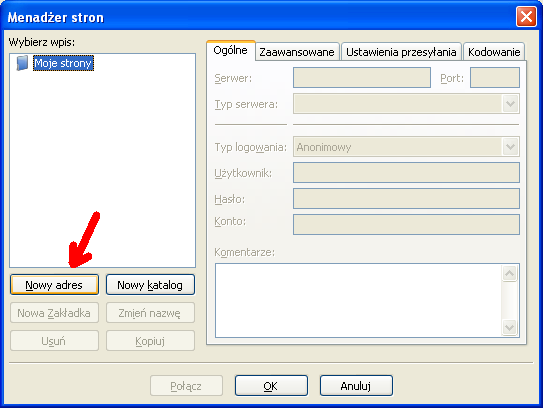Viewport: 543px width, 408px height.
Task: Confirm the dialog with OK
Action: 271,385
